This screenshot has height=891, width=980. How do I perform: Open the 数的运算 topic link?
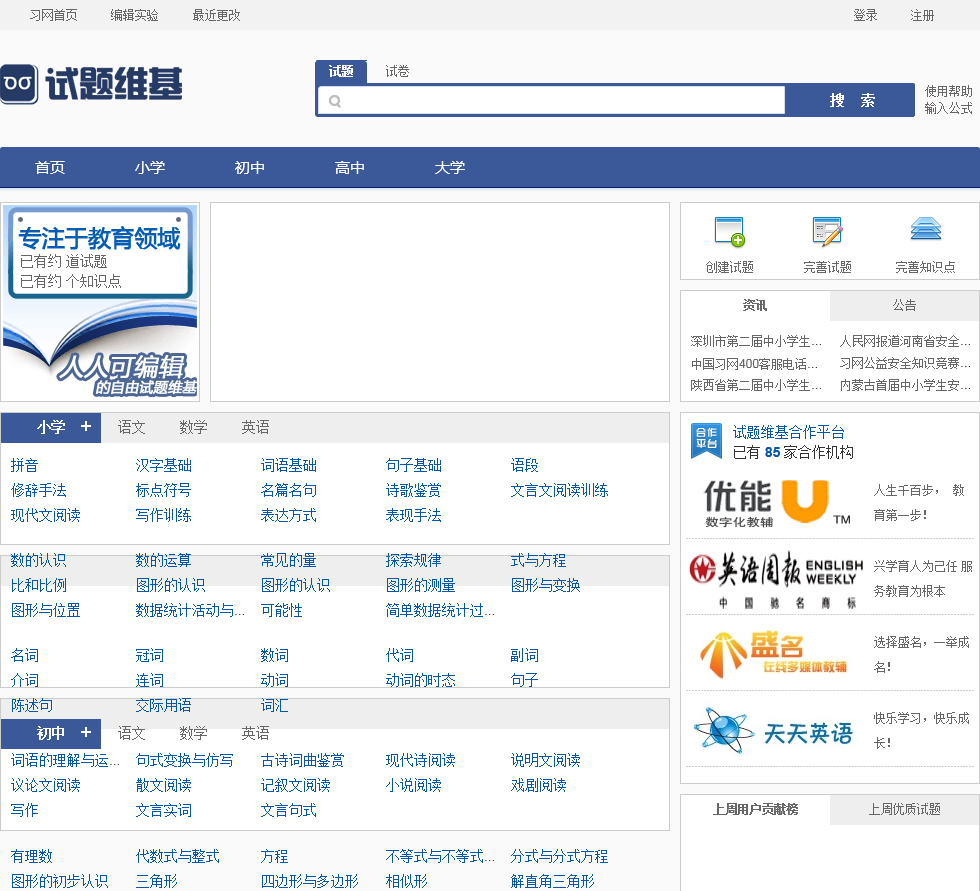pyautogui.click(x=164, y=560)
